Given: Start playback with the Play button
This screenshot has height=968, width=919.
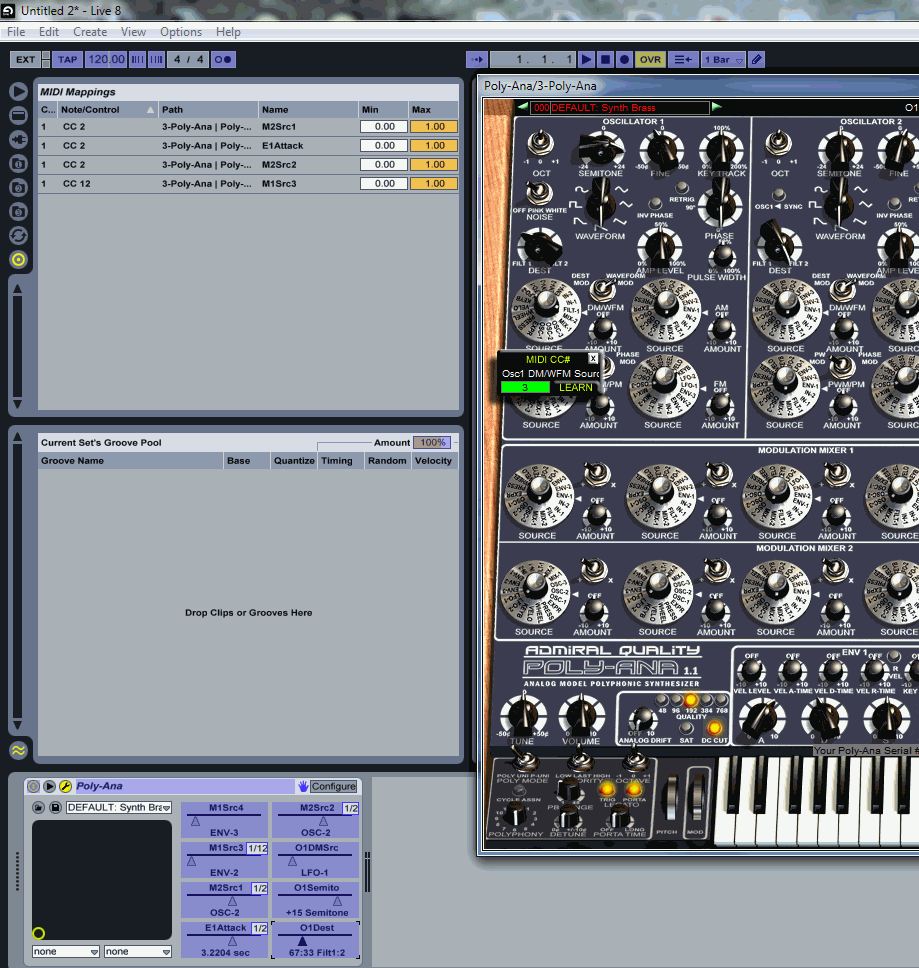Looking at the screenshot, I should click(586, 59).
